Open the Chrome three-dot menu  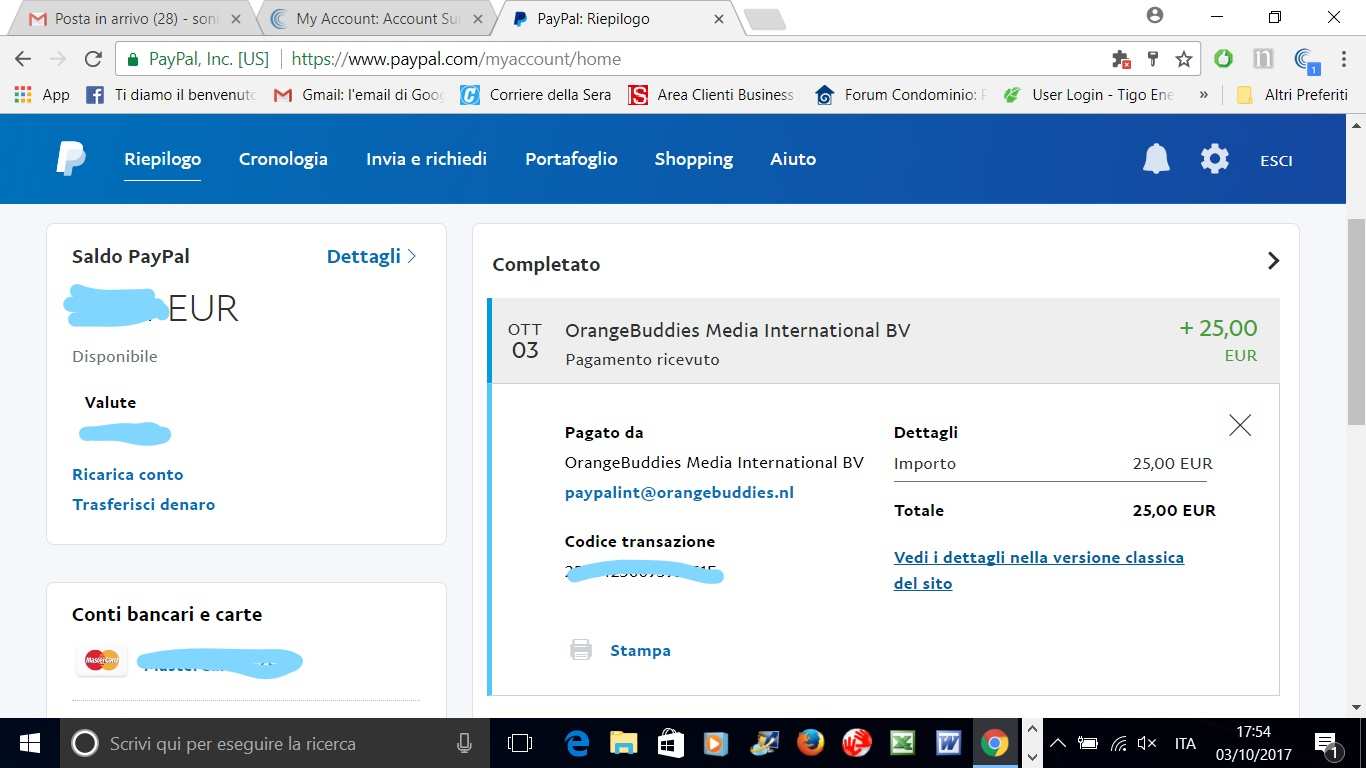coord(1343,59)
